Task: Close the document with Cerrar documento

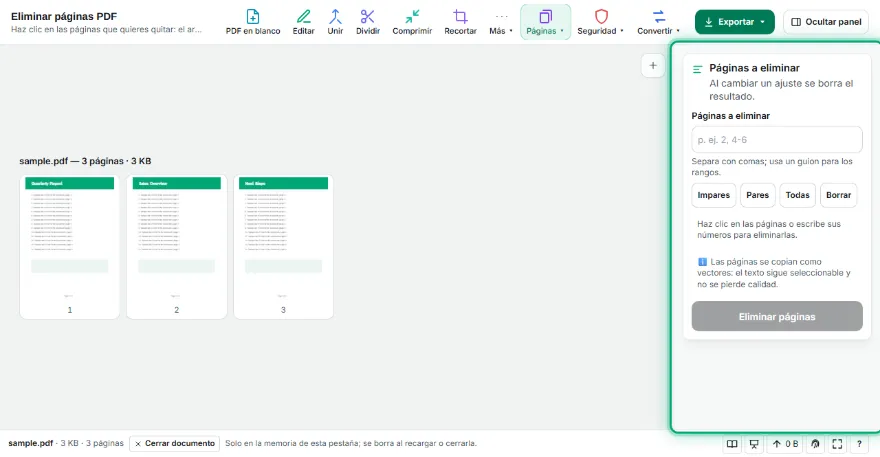Action: (175, 444)
